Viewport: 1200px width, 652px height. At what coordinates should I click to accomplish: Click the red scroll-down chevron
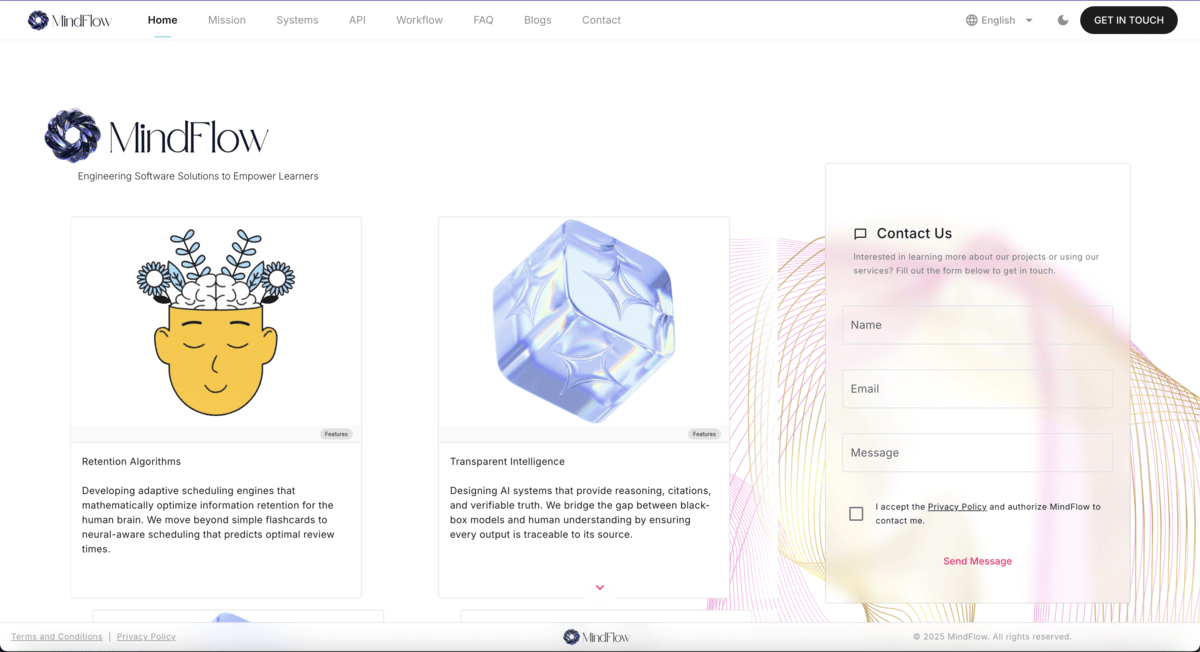600,588
